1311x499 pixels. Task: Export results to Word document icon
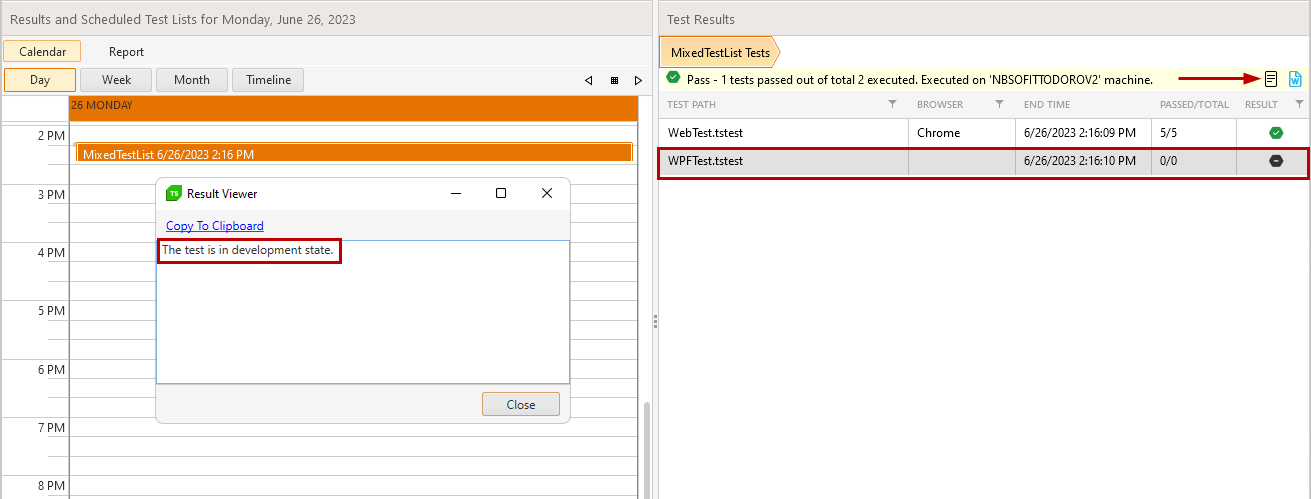pos(1295,79)
